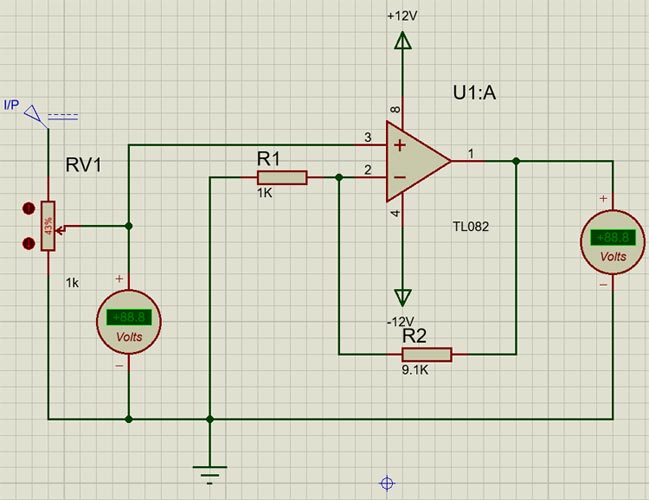Viewport: 649px width, 500px height.
Task: Click the 1K value label under R1
Action: coord(265,193)
